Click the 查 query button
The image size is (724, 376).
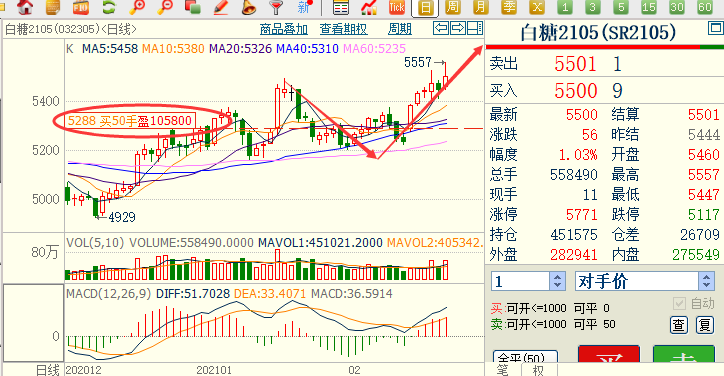[679, 325]
